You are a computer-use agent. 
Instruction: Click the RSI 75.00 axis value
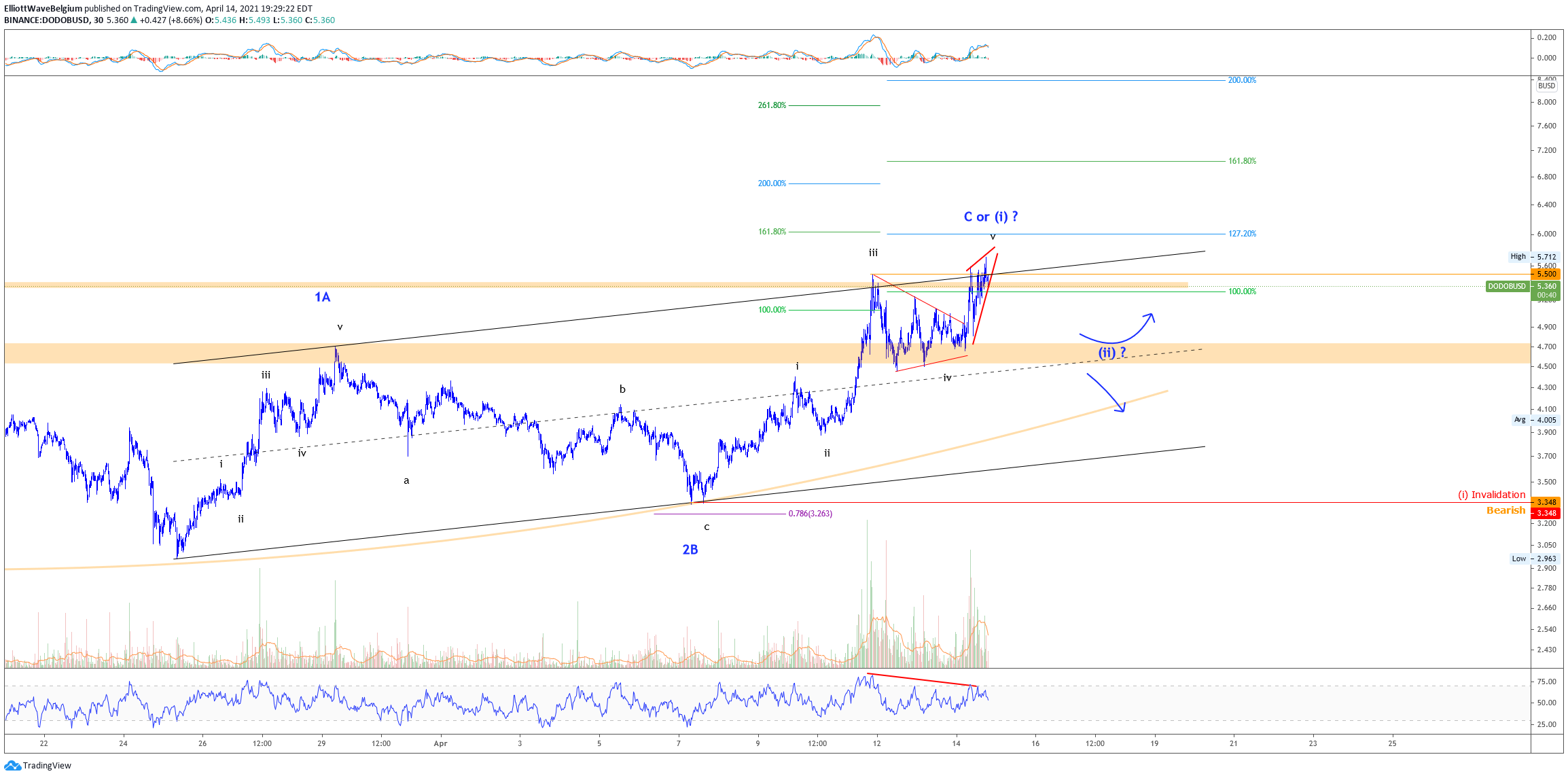(1546, 682)
